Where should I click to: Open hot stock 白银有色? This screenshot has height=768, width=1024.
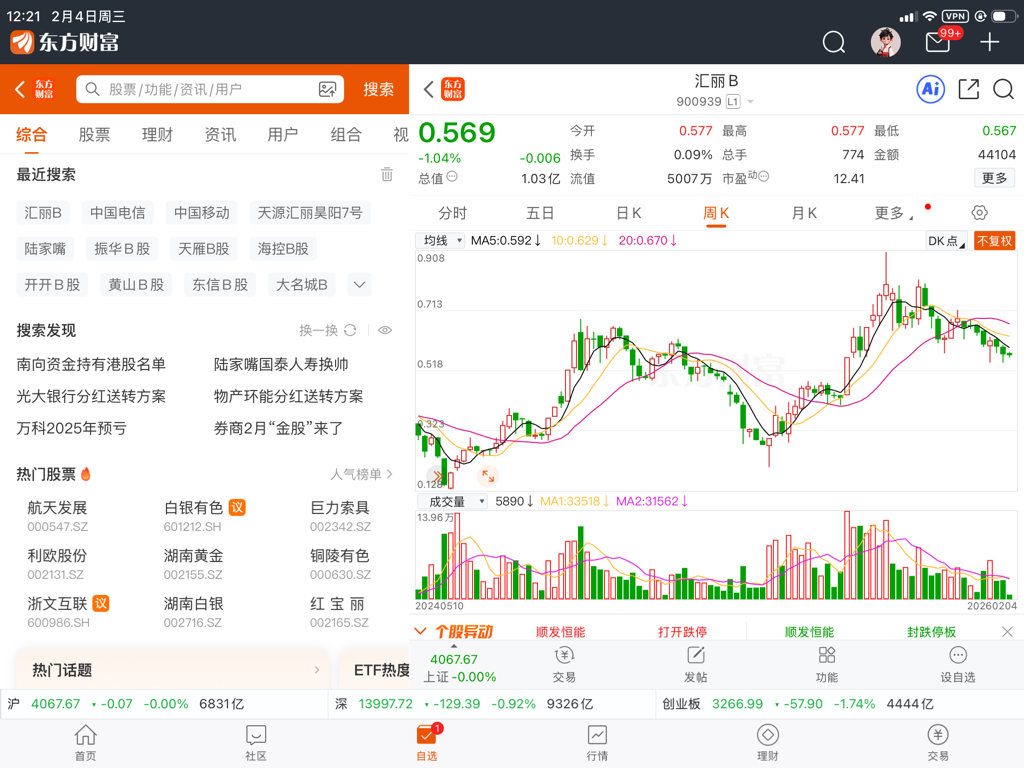204,516
